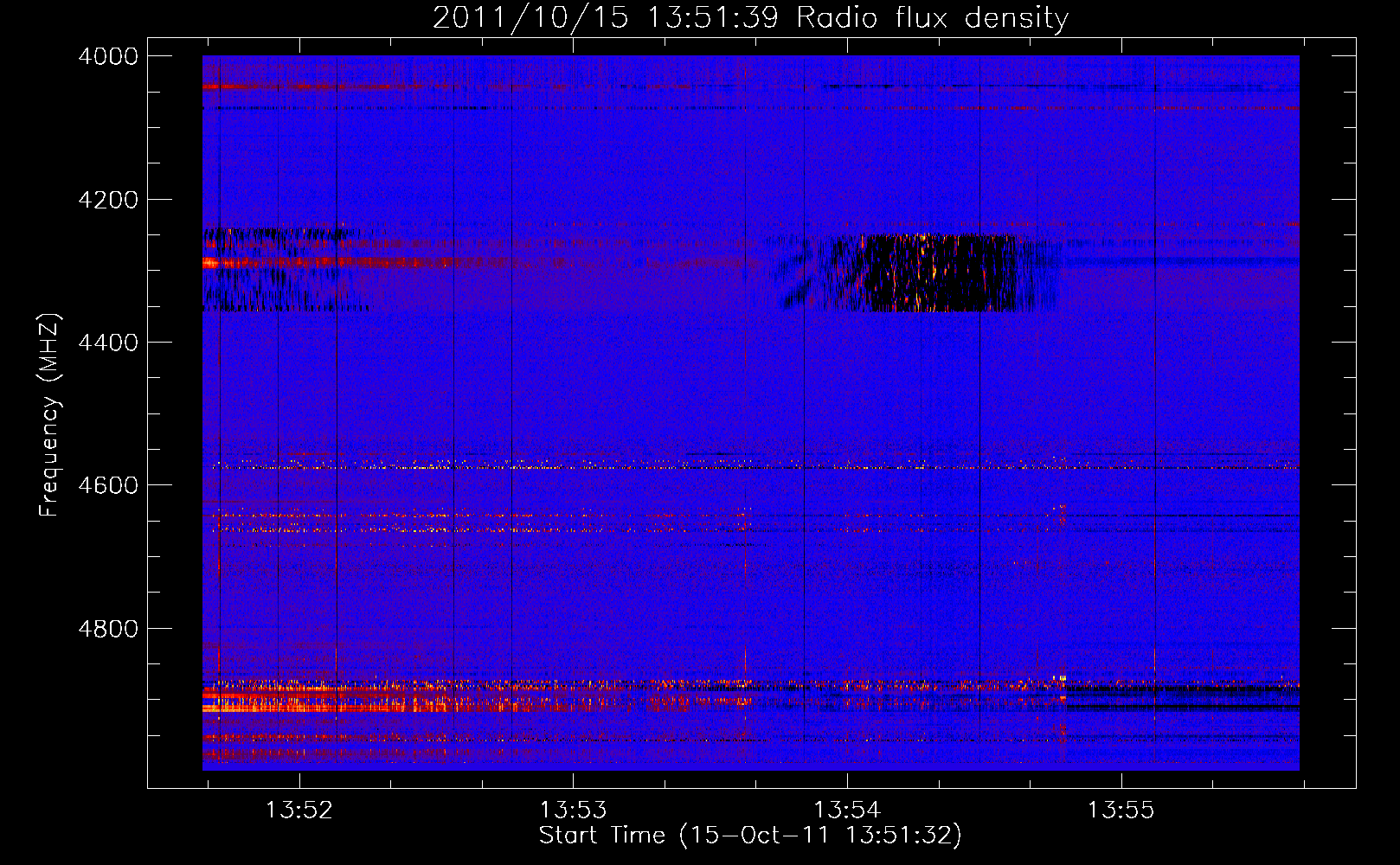The width and height of the screenshot is (1400, 865).
Task: Click the 13:53 time tick label
Action: pyautogui.click(x=573, y=811)
